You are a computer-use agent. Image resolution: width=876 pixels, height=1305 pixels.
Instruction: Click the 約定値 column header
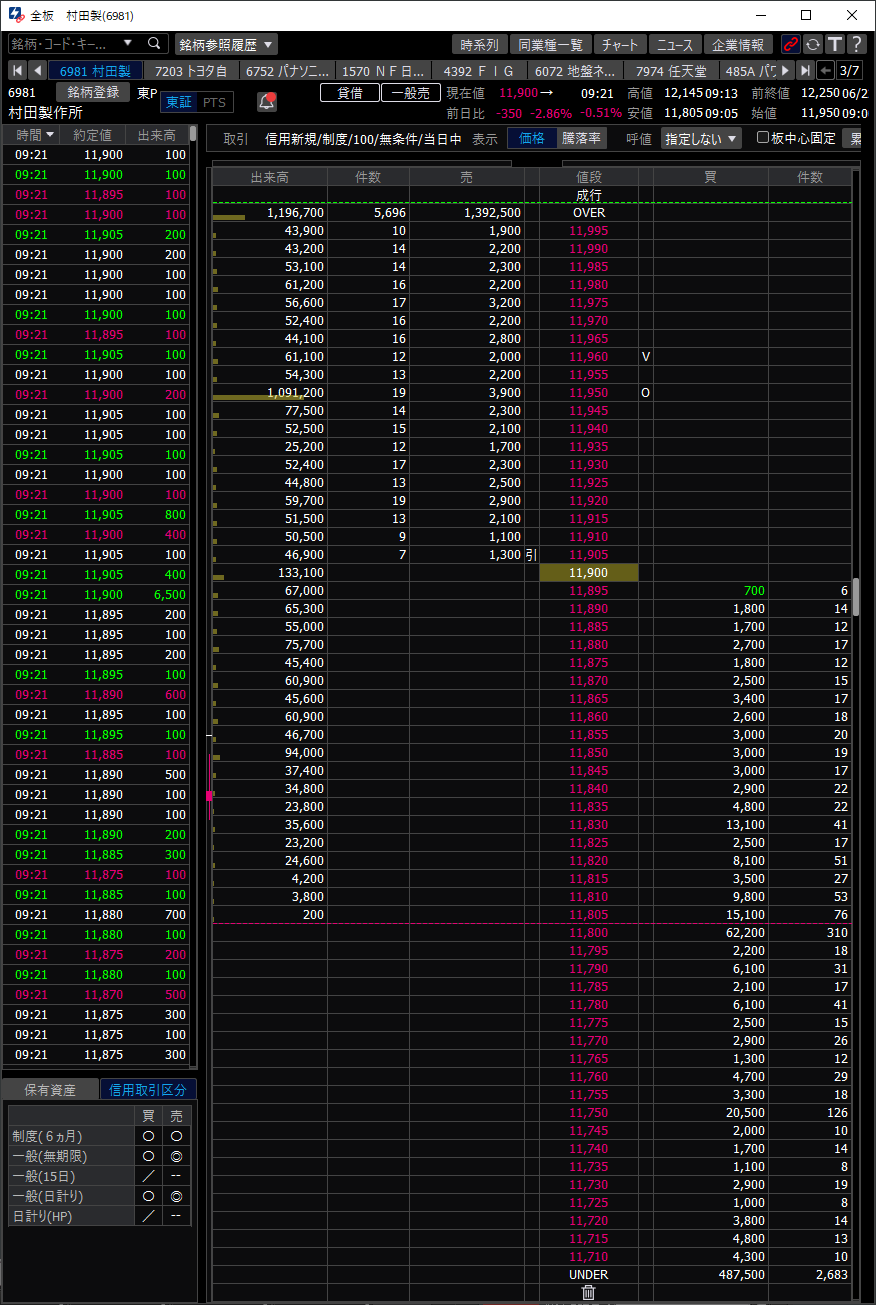point(92,135)
